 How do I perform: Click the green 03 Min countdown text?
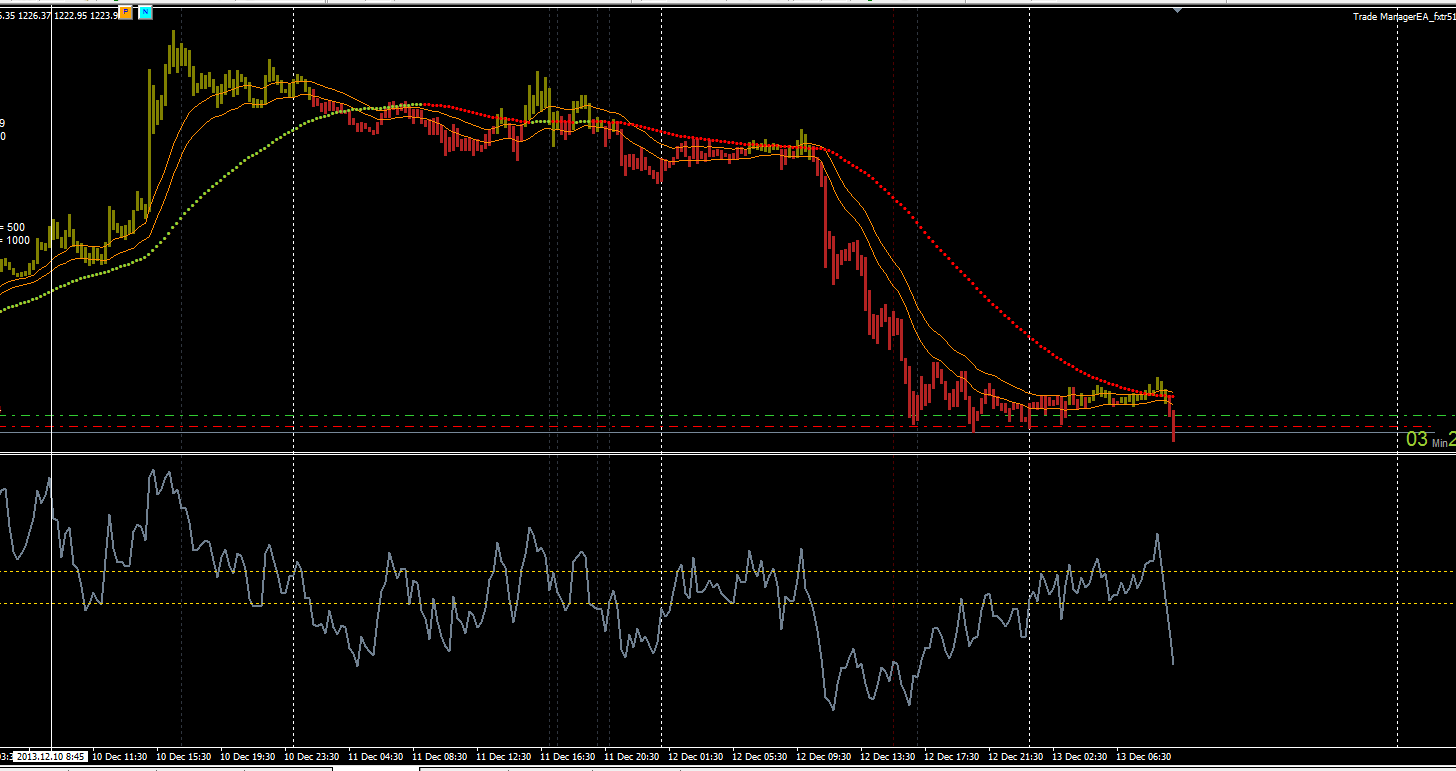click(1430, 439)
